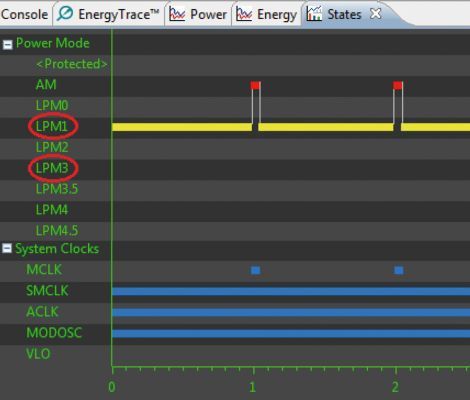The height and width of the screenshot is (400, 470).
Task: Click the States tab chart icon
Action: pos(314,14)
